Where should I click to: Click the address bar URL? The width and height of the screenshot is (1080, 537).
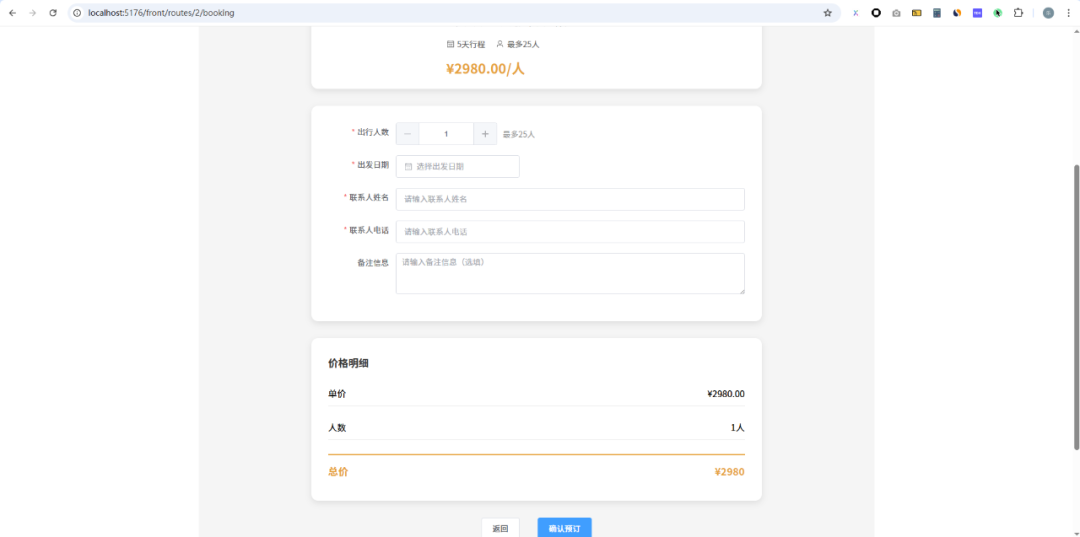point(161,13)
